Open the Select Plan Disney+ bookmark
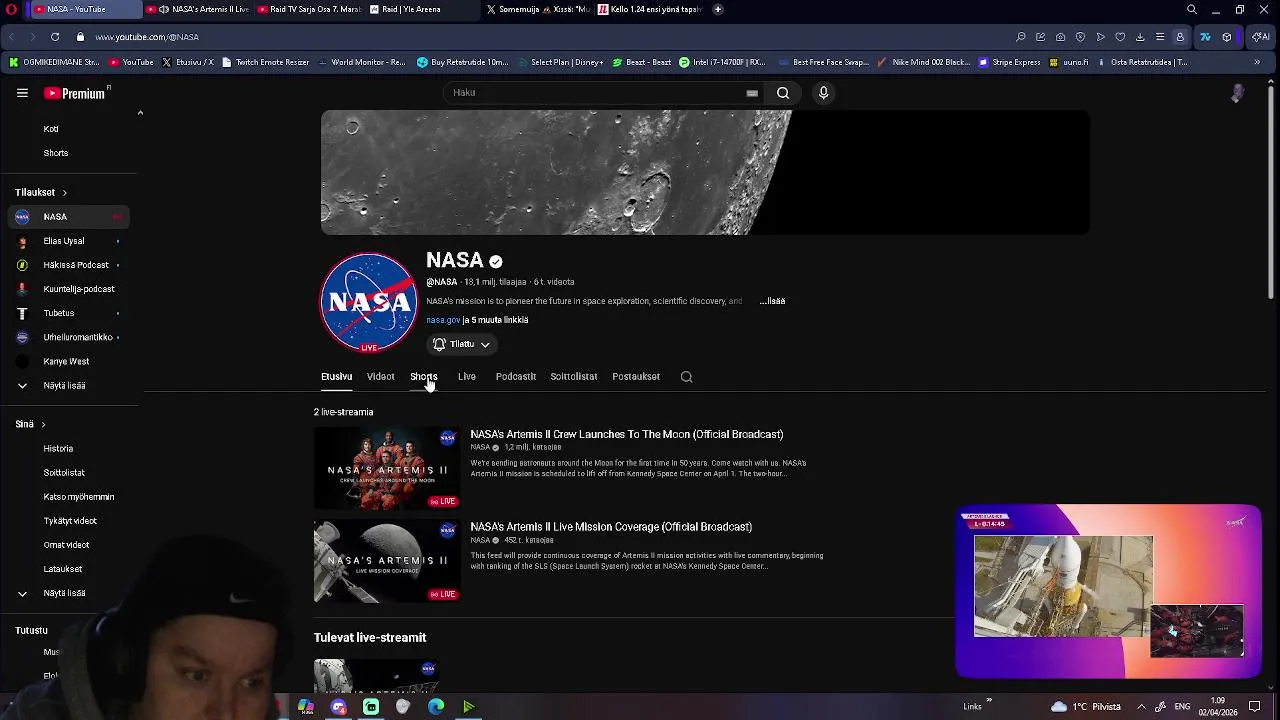This screenshot has height=720, width=1280. pyautogui.click(x=559, y=62)
